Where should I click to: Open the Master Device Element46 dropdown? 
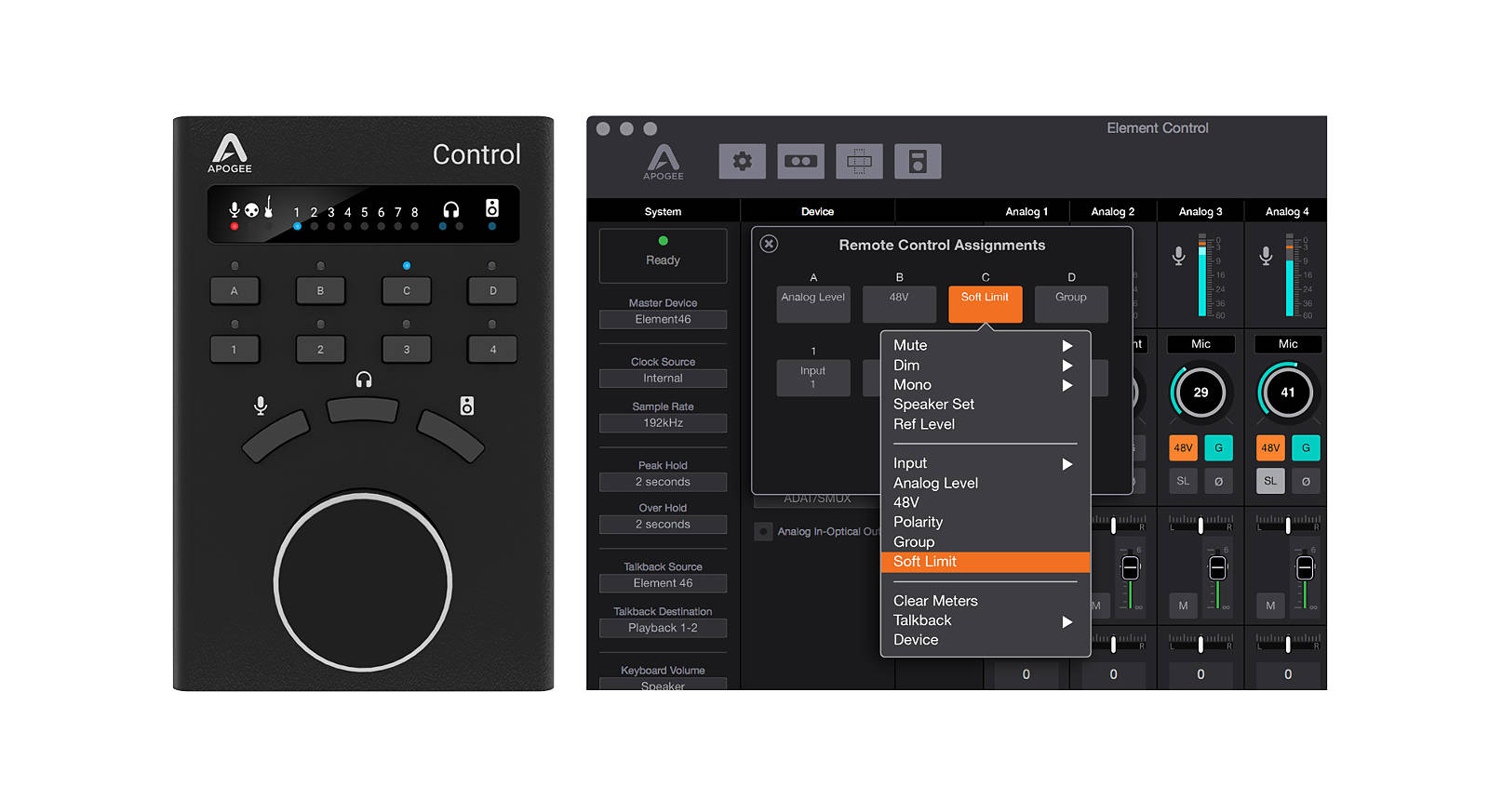(663, 319)
